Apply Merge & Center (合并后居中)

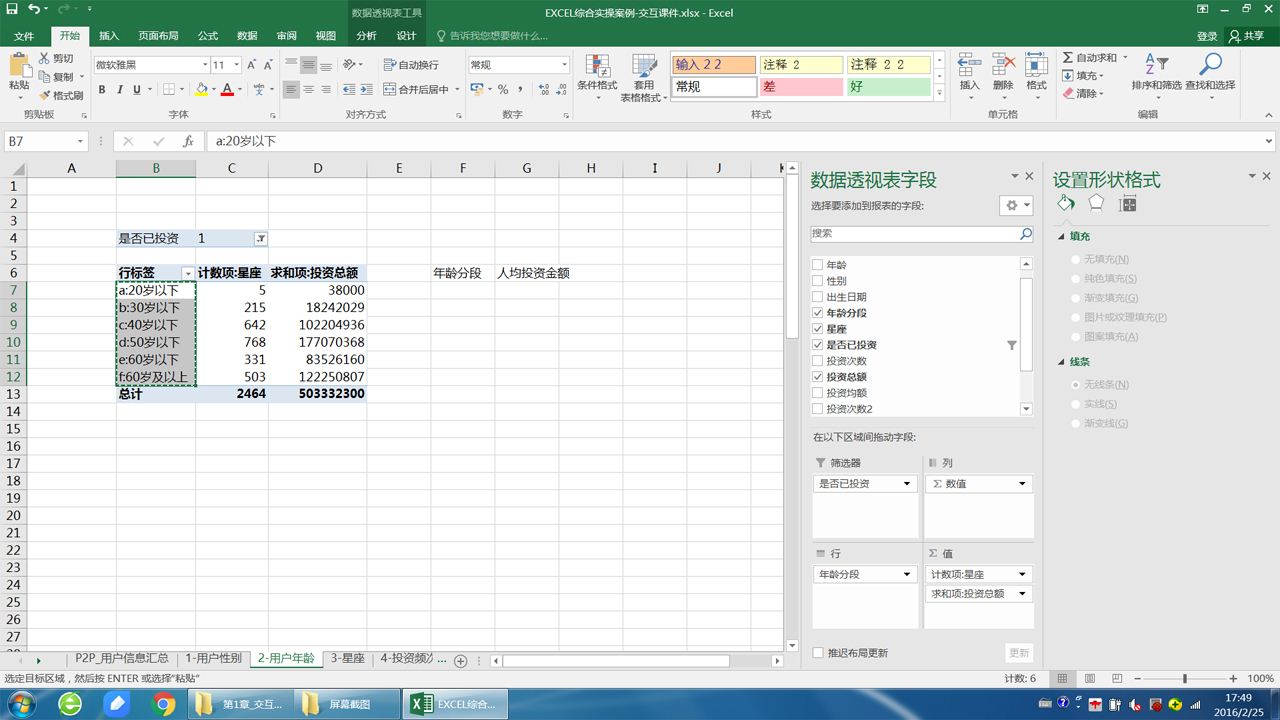416,90
